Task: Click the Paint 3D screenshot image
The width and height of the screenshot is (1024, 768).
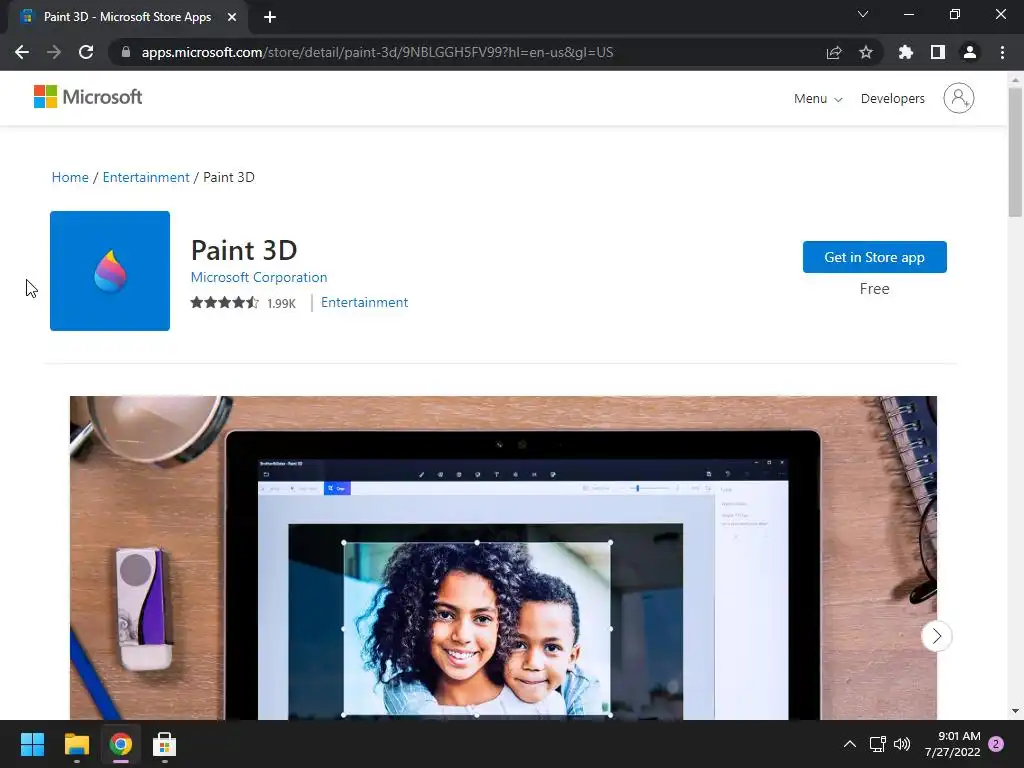Action: tap(503, 558)
